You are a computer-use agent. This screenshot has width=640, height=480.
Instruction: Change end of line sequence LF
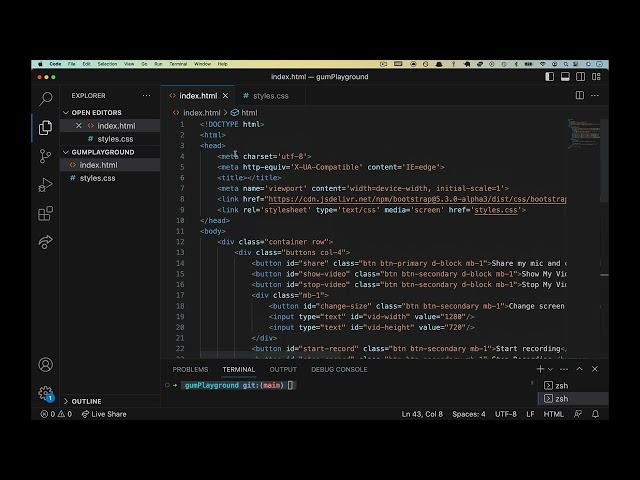click(x=530, y=414)
